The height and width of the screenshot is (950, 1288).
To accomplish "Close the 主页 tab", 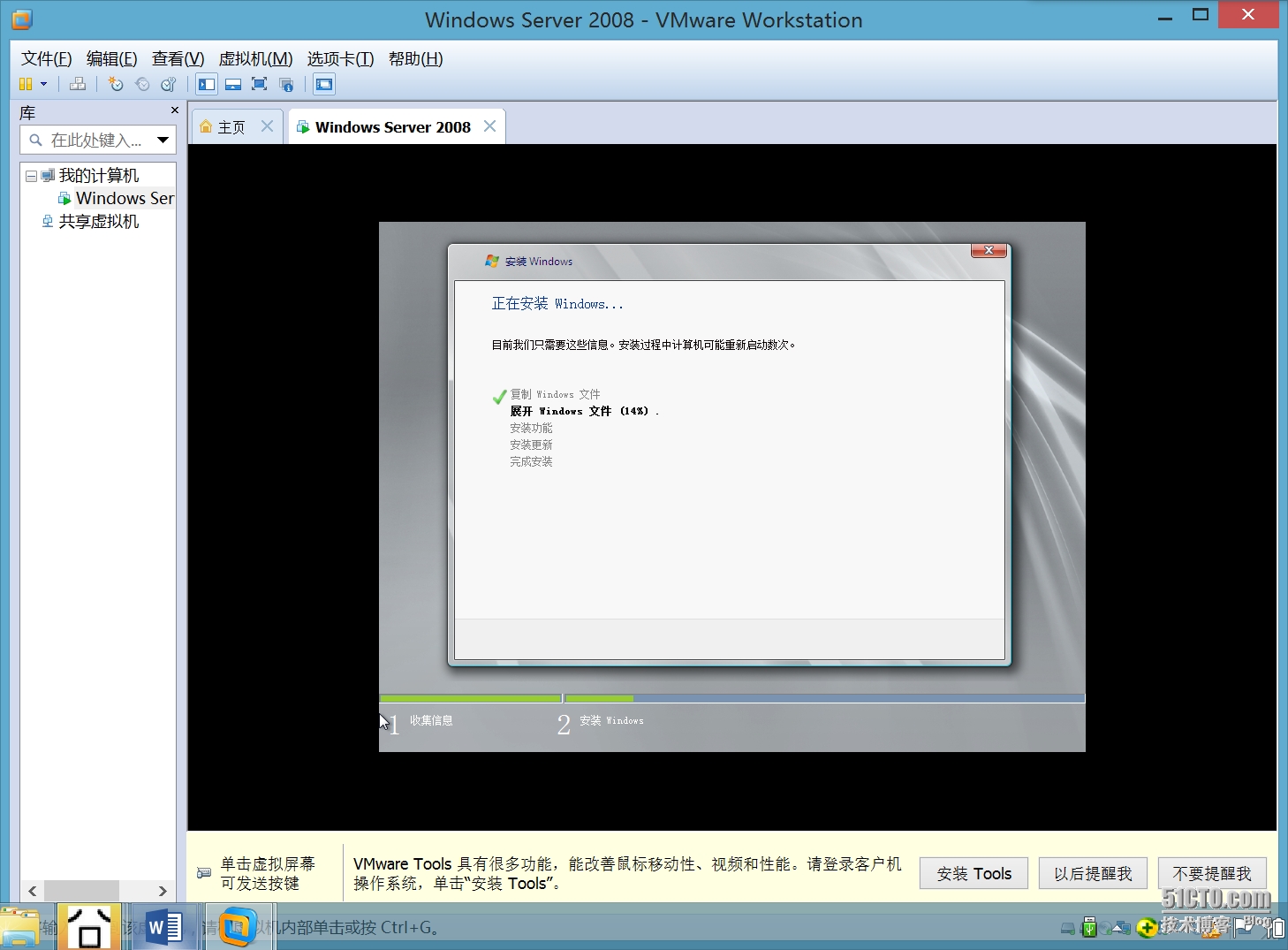I will click(x=267, y=126).
